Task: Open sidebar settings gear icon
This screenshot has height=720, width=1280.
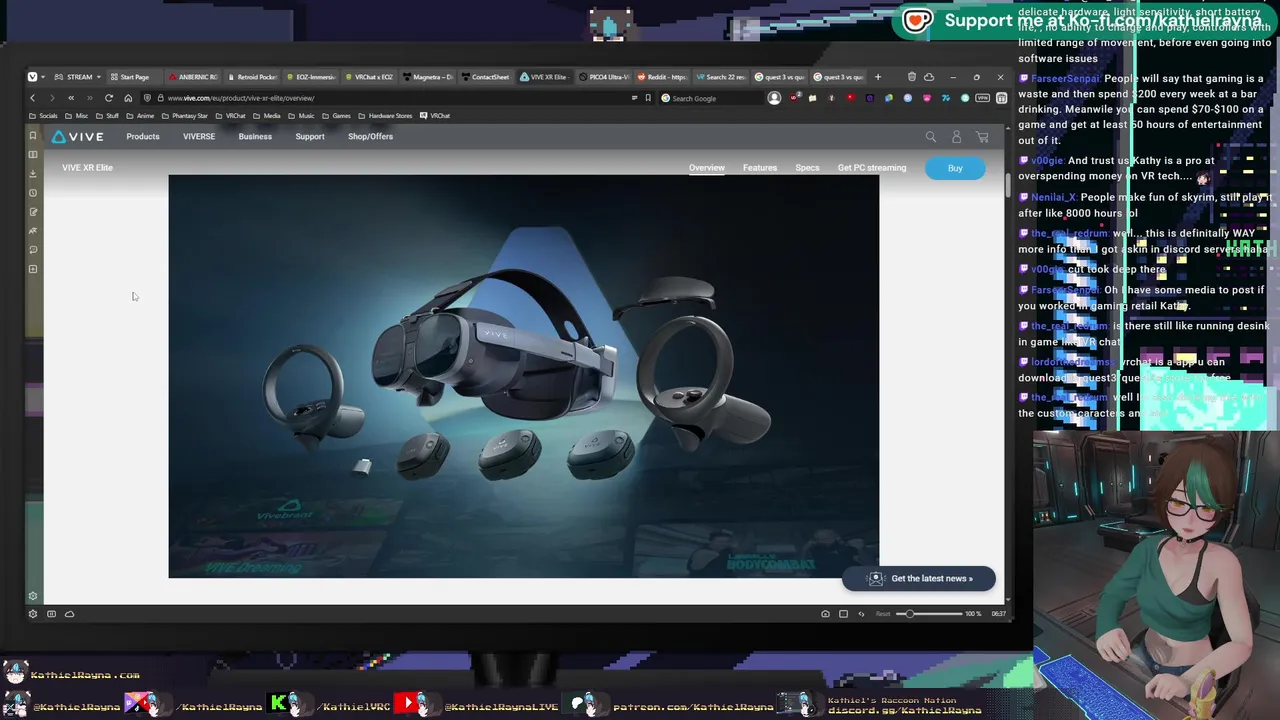Action: pyautogui.click(x=33, y=596)
